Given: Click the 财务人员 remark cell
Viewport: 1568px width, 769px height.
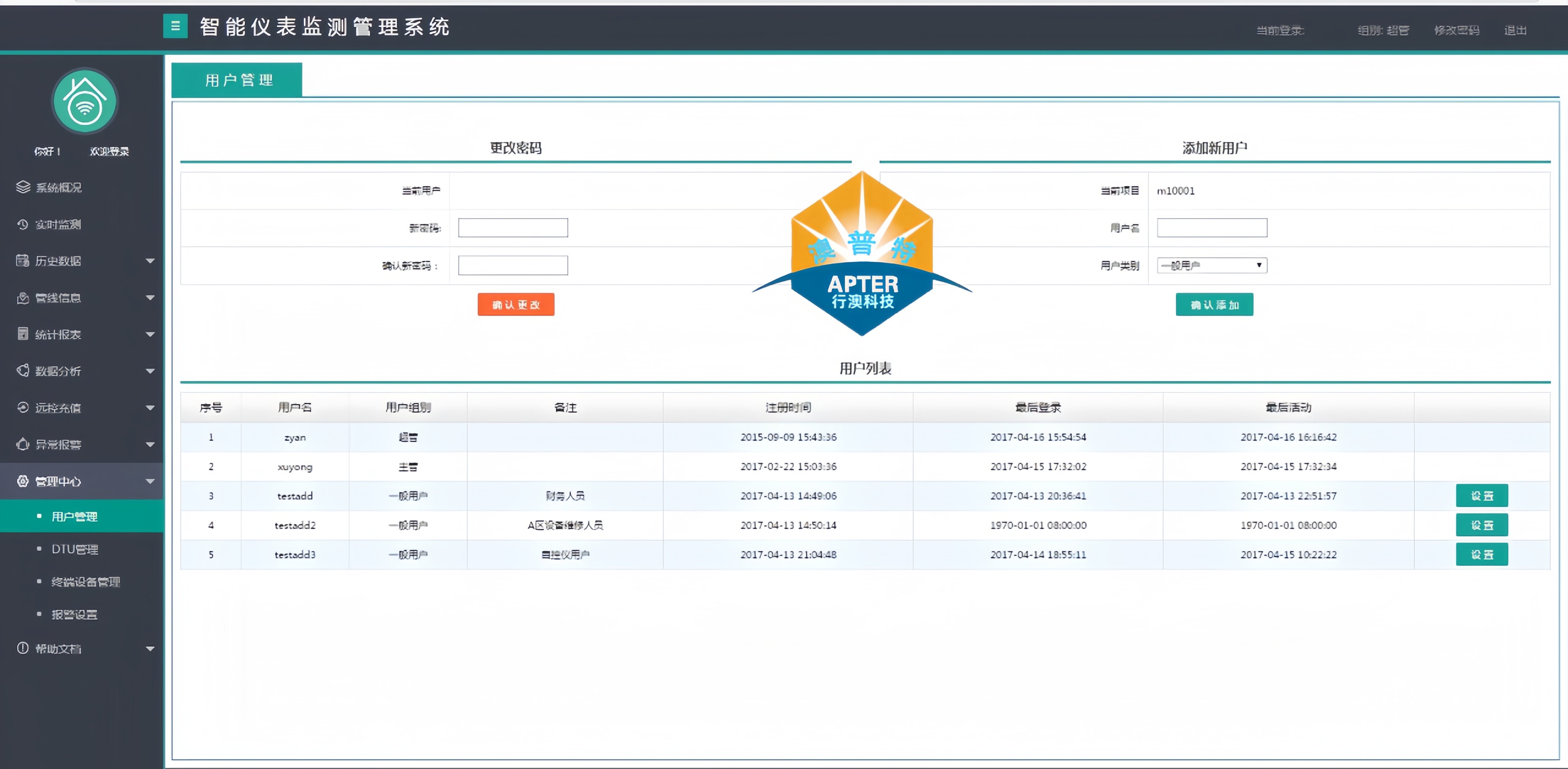Looking at the screenshot, I should 565,496.
